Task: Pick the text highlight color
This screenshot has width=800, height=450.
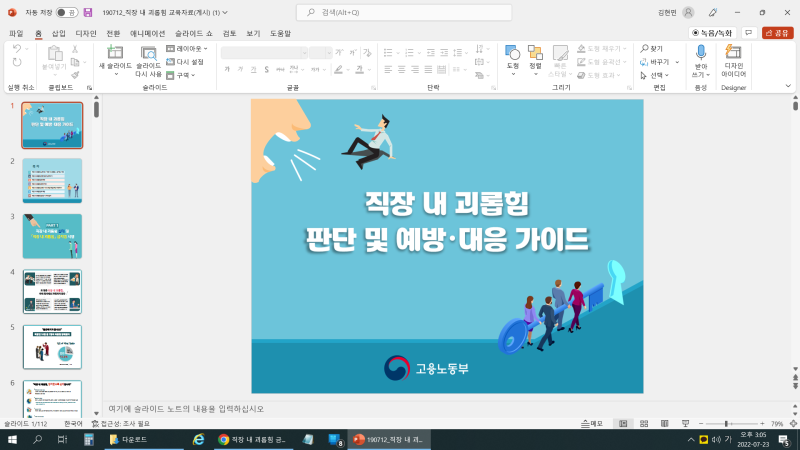Action: (x=338, y=69)
